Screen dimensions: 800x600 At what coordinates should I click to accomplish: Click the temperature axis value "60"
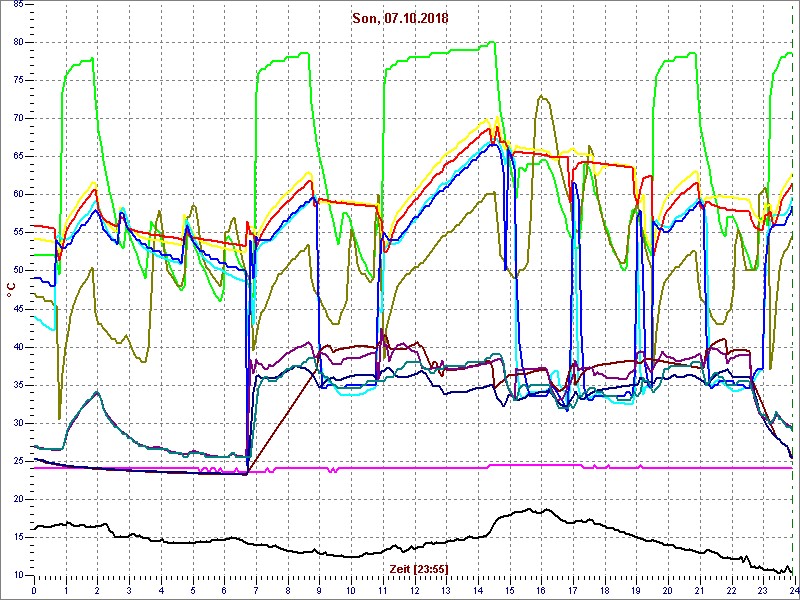[17, 194]
